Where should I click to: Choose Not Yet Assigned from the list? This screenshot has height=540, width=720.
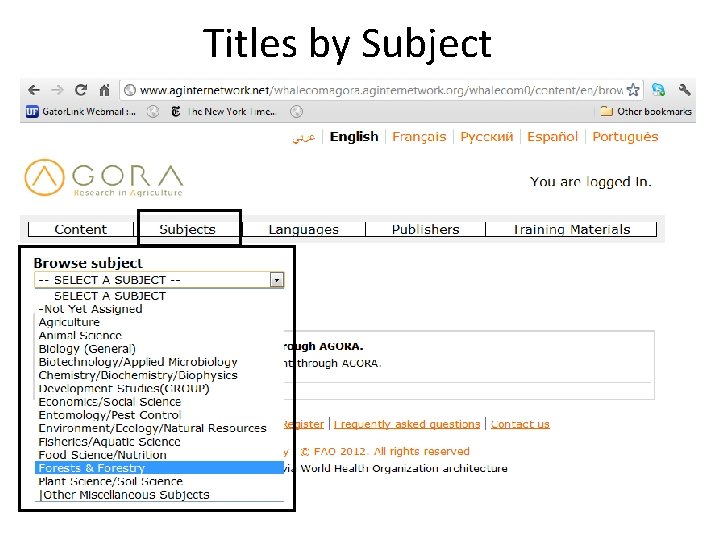(x=159, y=309)
